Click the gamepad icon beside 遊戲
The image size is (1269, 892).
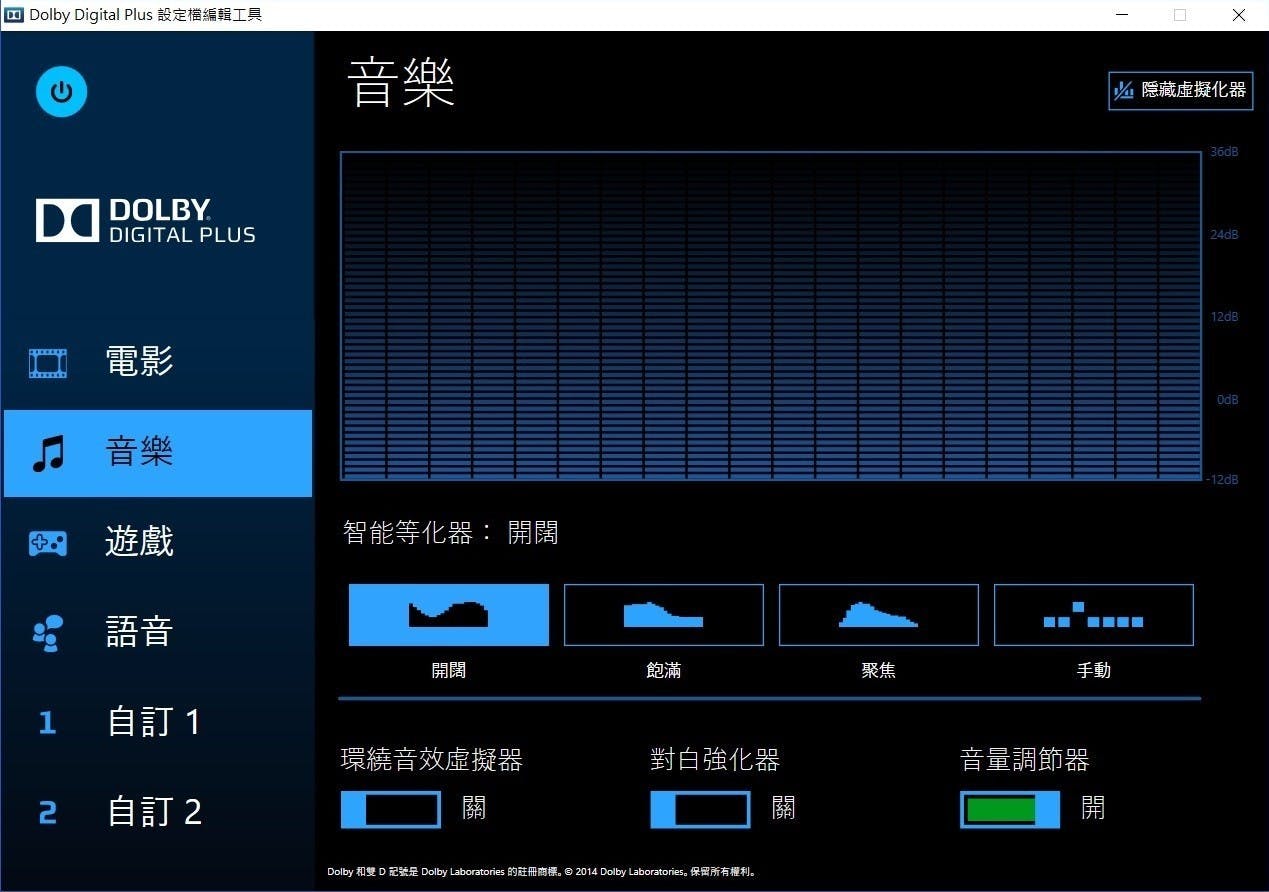[47, 544]
